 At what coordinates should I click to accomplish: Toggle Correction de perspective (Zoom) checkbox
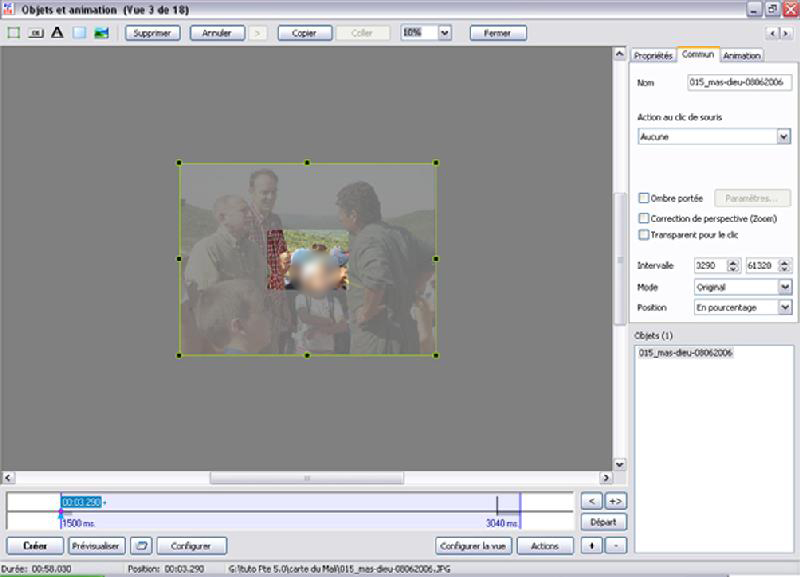[x=644, y=218]
